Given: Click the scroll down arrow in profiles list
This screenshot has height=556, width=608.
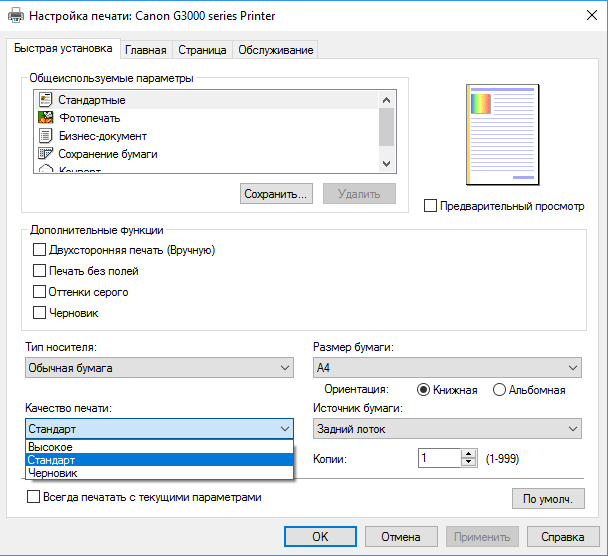Looking at the screenshot, I should pos(386,164).
